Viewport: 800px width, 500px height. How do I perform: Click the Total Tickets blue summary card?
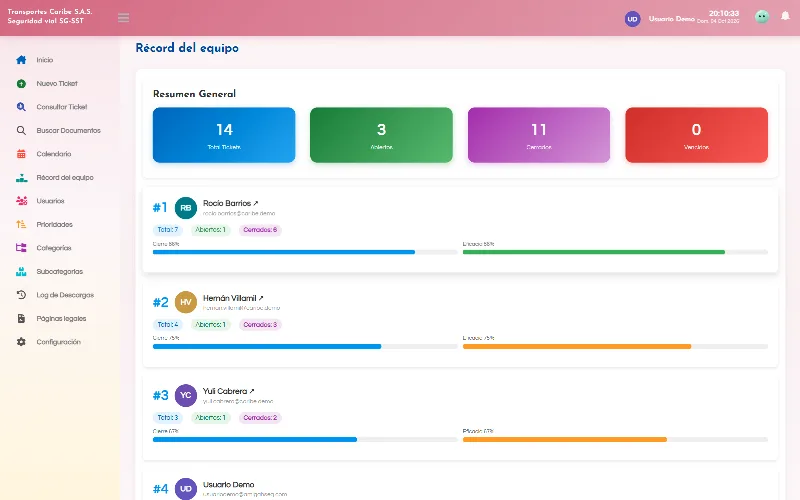(x=224, y=135)
